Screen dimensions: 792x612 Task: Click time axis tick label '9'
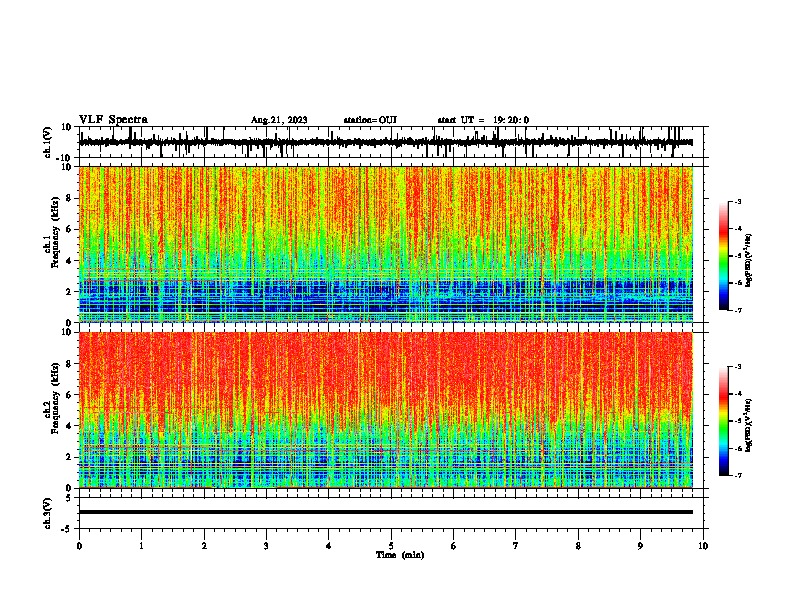point(640,546)
